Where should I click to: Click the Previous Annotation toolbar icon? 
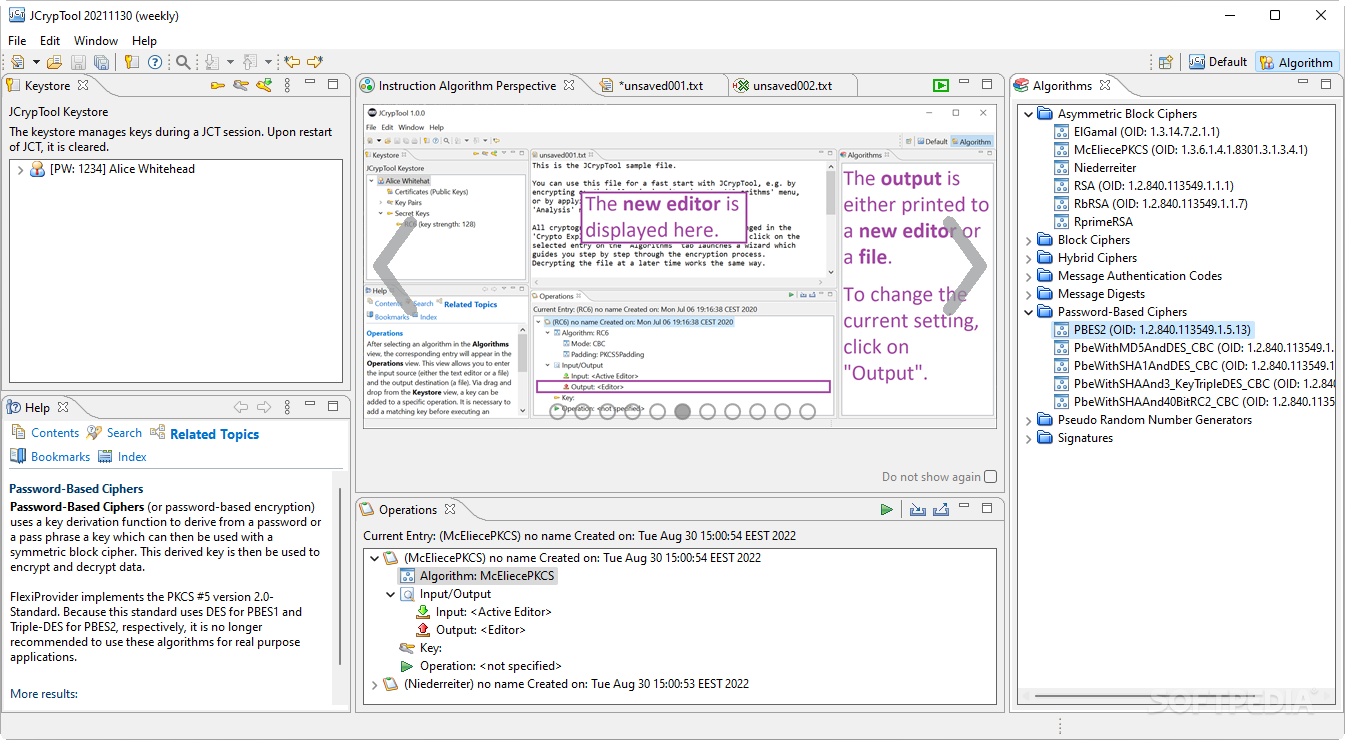click(250, 62)
